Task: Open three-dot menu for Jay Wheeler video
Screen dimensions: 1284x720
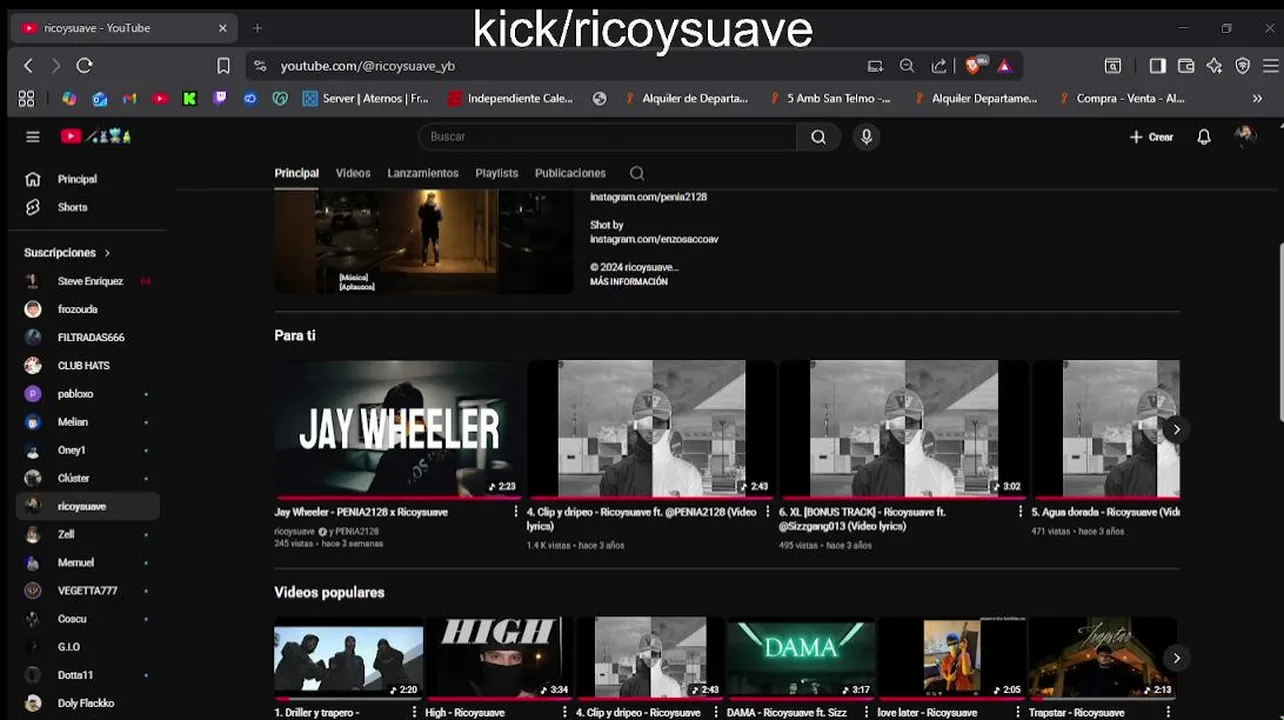Action: click(516, 512)
